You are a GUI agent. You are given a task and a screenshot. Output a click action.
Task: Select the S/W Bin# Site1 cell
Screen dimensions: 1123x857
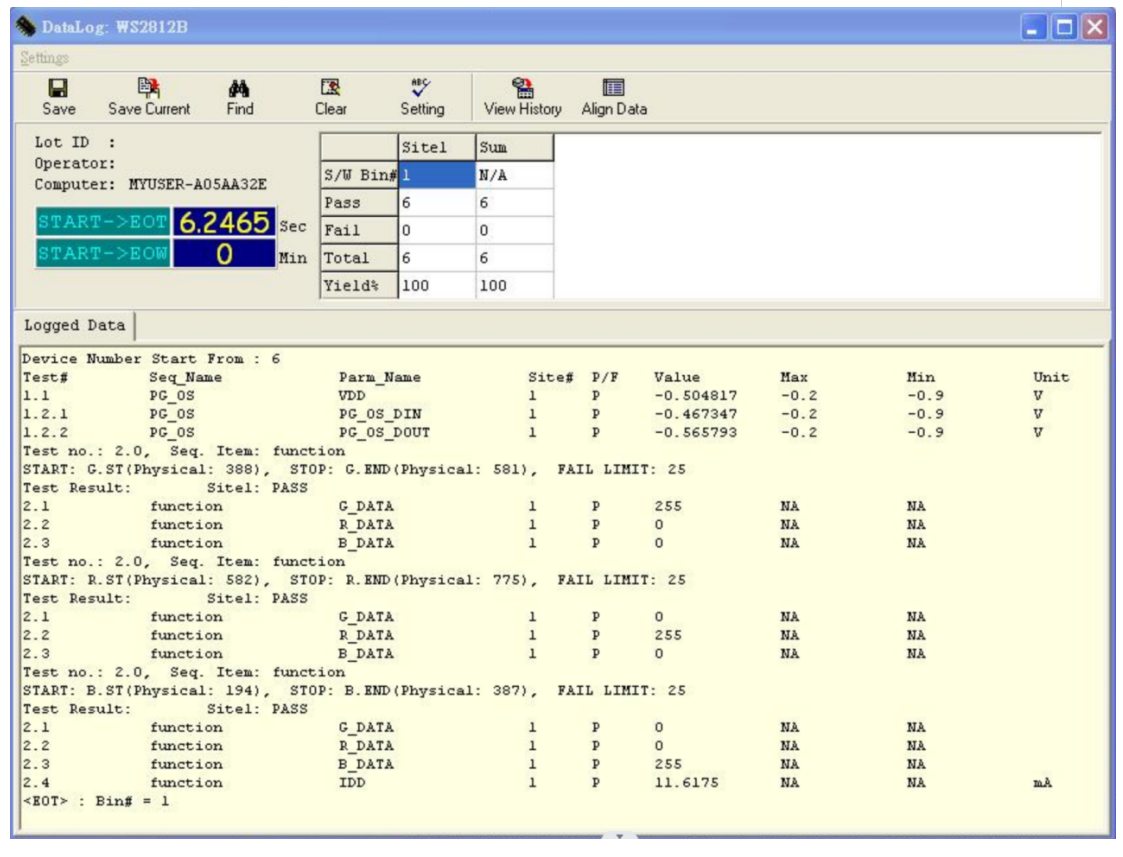(x=436, y=175)
